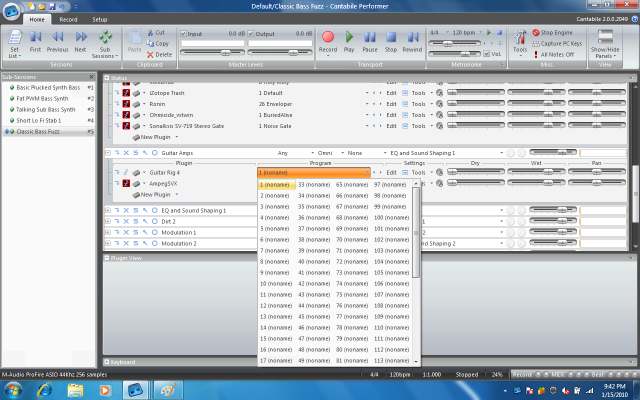Switch to the Setup ribbon tab
This screenshot has height=400, width=640.
[x=99, y=19]
